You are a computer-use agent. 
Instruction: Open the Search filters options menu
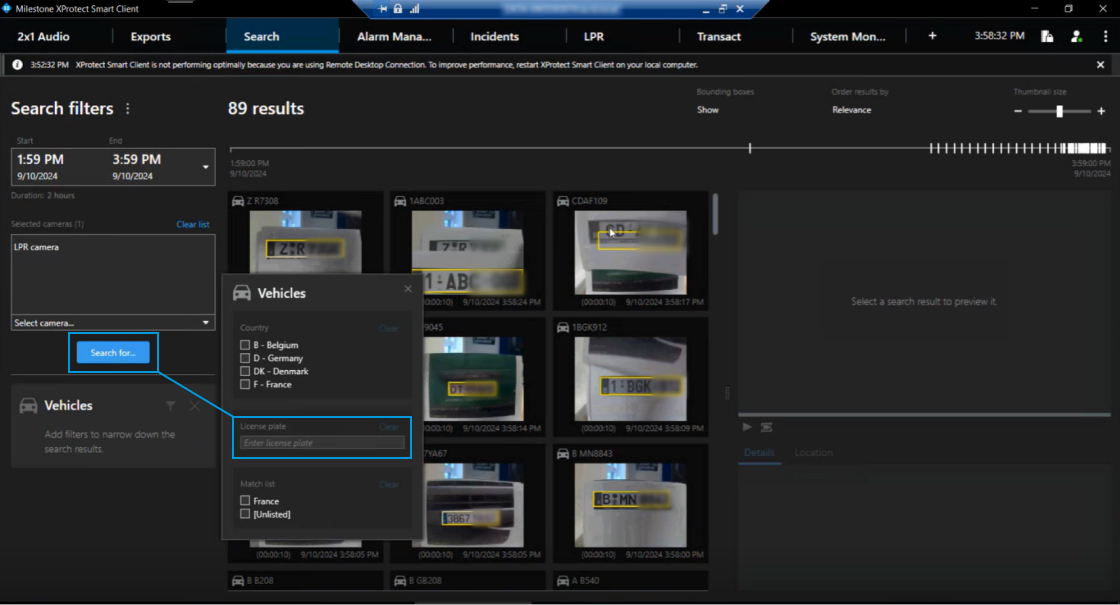point(128,109)
